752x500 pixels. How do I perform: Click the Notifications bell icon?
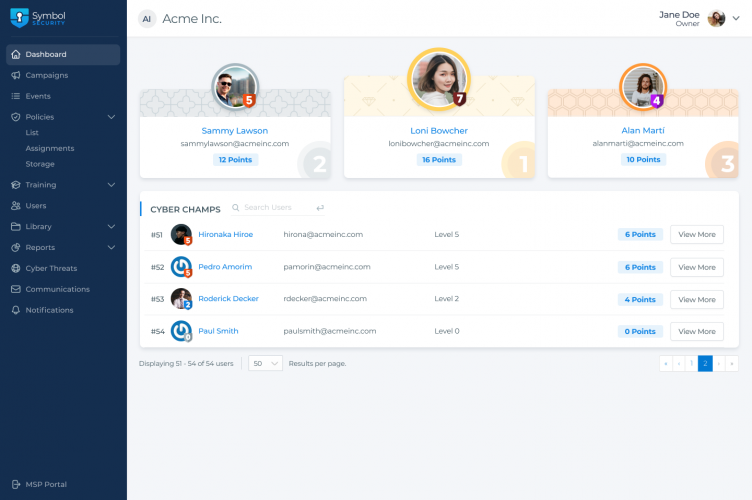point(16,310)
